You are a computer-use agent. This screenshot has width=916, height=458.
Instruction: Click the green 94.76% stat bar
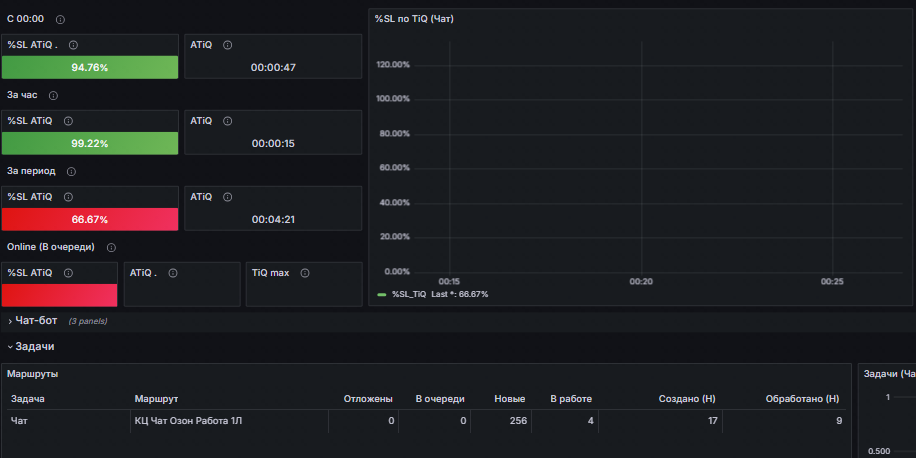[x=90, y=67]
